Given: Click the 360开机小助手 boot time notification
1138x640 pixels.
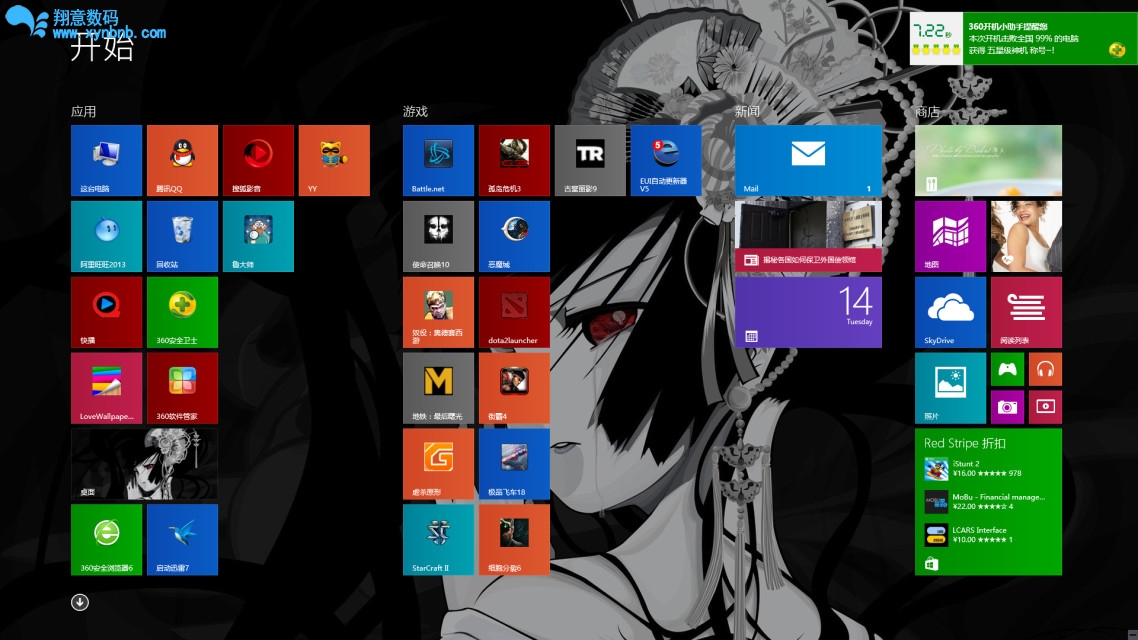Looking at the screenshot, I should 1023,38.
